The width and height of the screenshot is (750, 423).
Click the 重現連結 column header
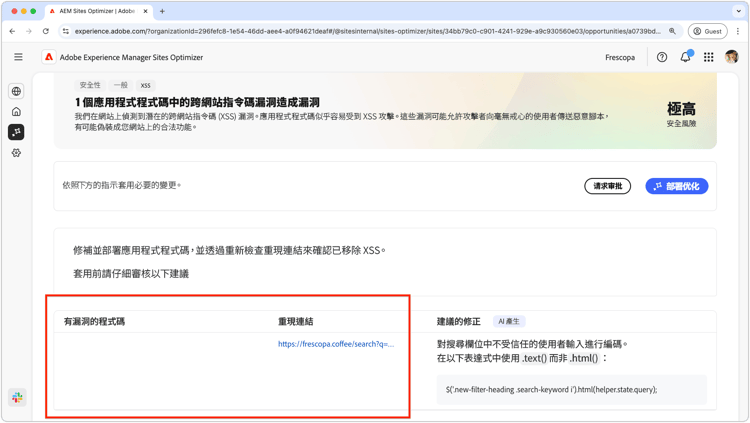[x=296, y=322]
